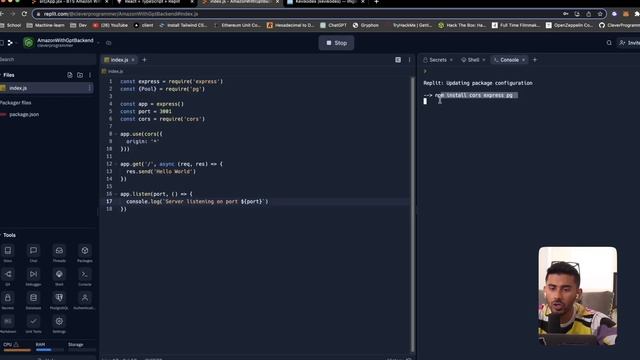Click the workspace search magnifier icon
Screen dimensions: 640x360
coord(609,43)
